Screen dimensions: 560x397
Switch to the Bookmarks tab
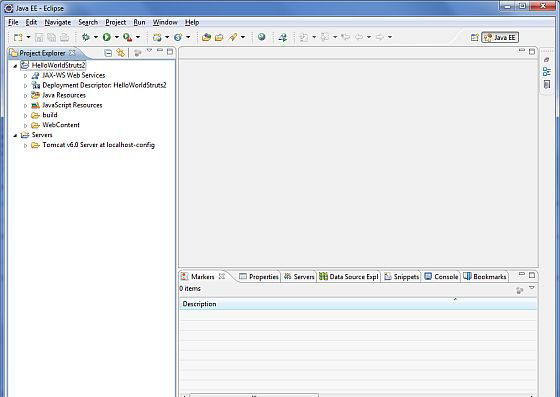(x=485, y=277)
